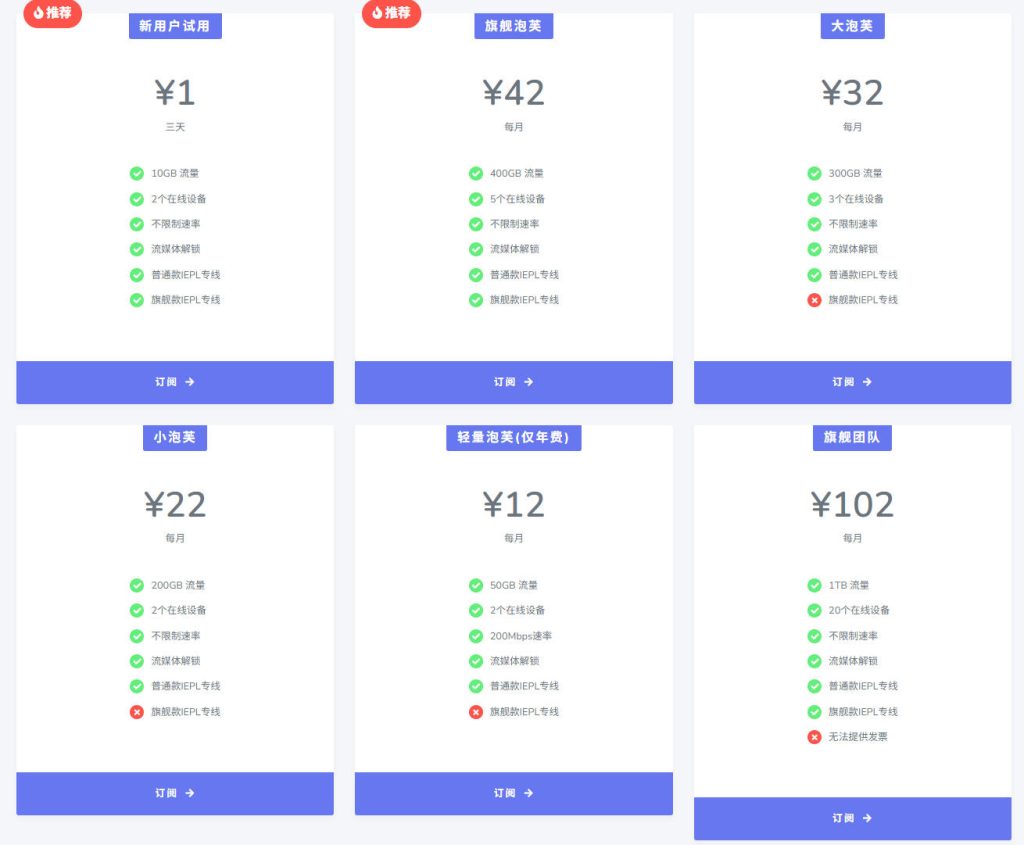
Task: Click the 10GB 流量 feature text
Action: pyautogui.click(x=175, y=173)
